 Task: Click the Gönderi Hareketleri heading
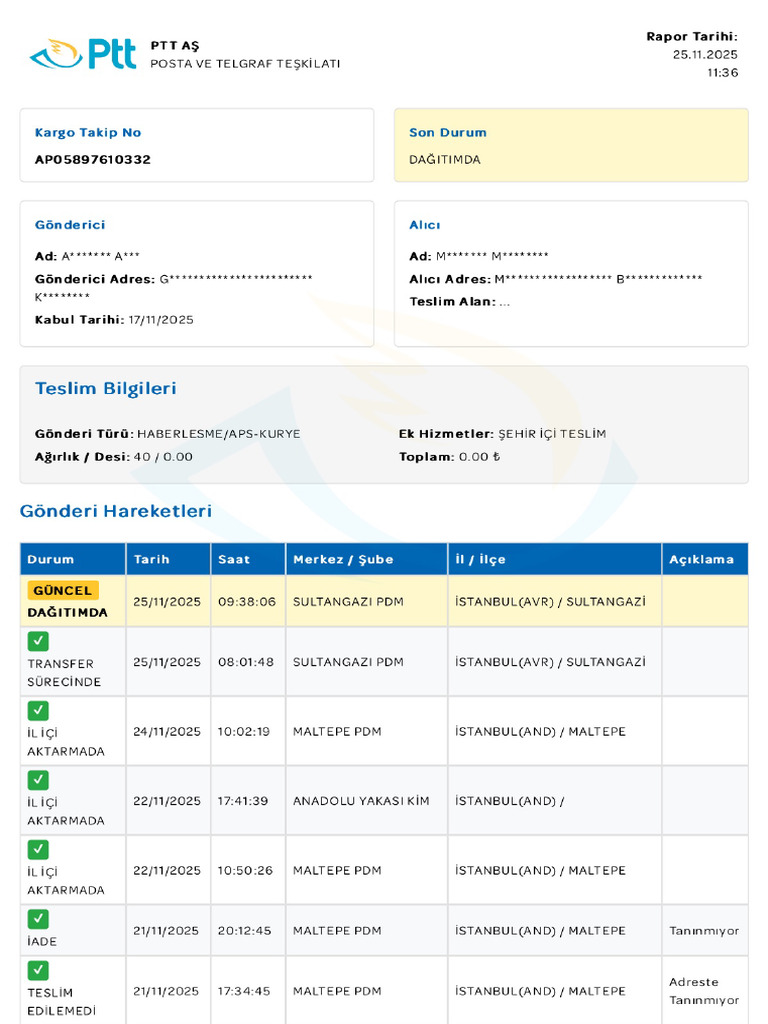[x=116, y=511]
